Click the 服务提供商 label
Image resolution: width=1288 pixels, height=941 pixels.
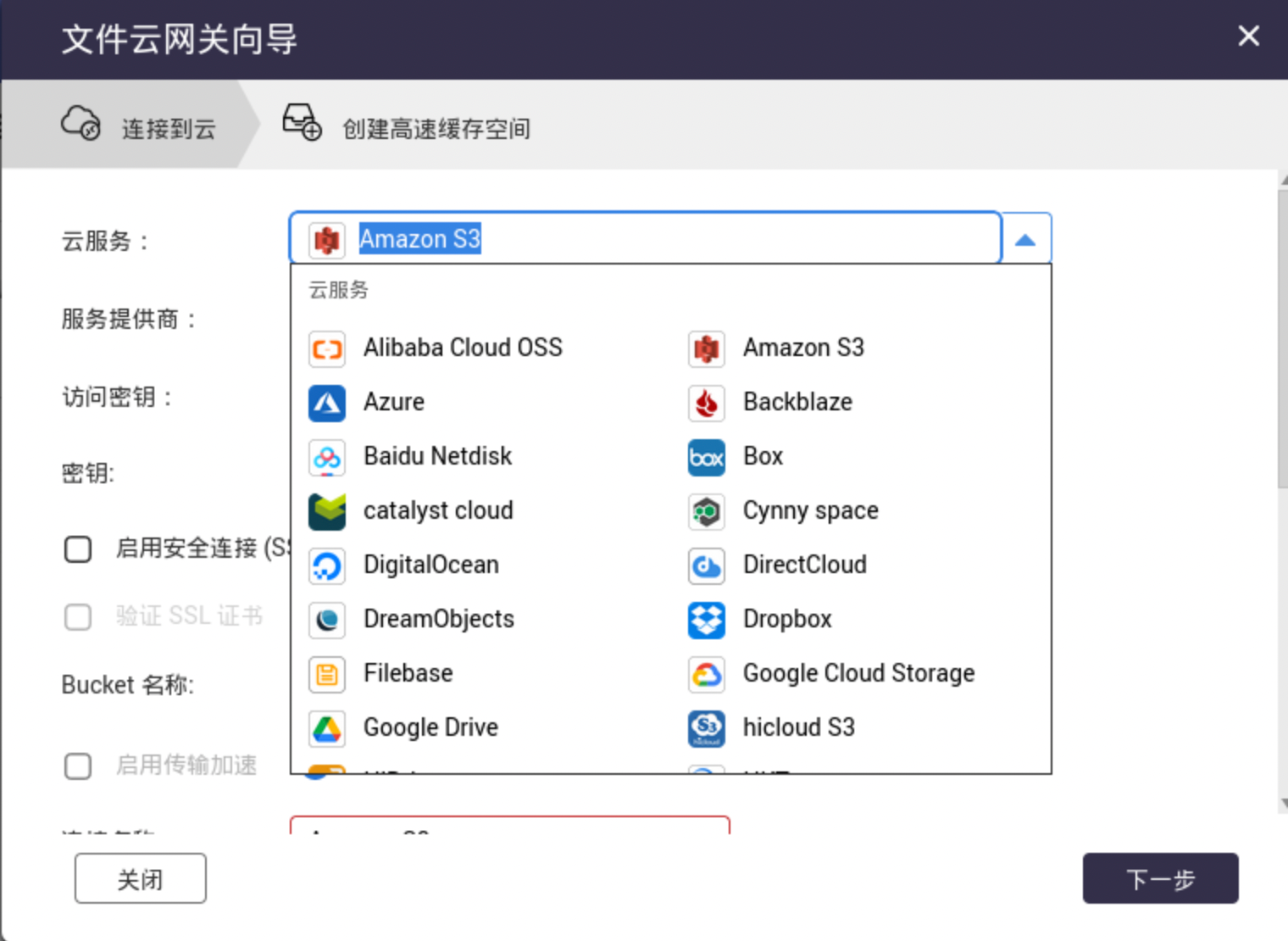(x=129, y=319)
